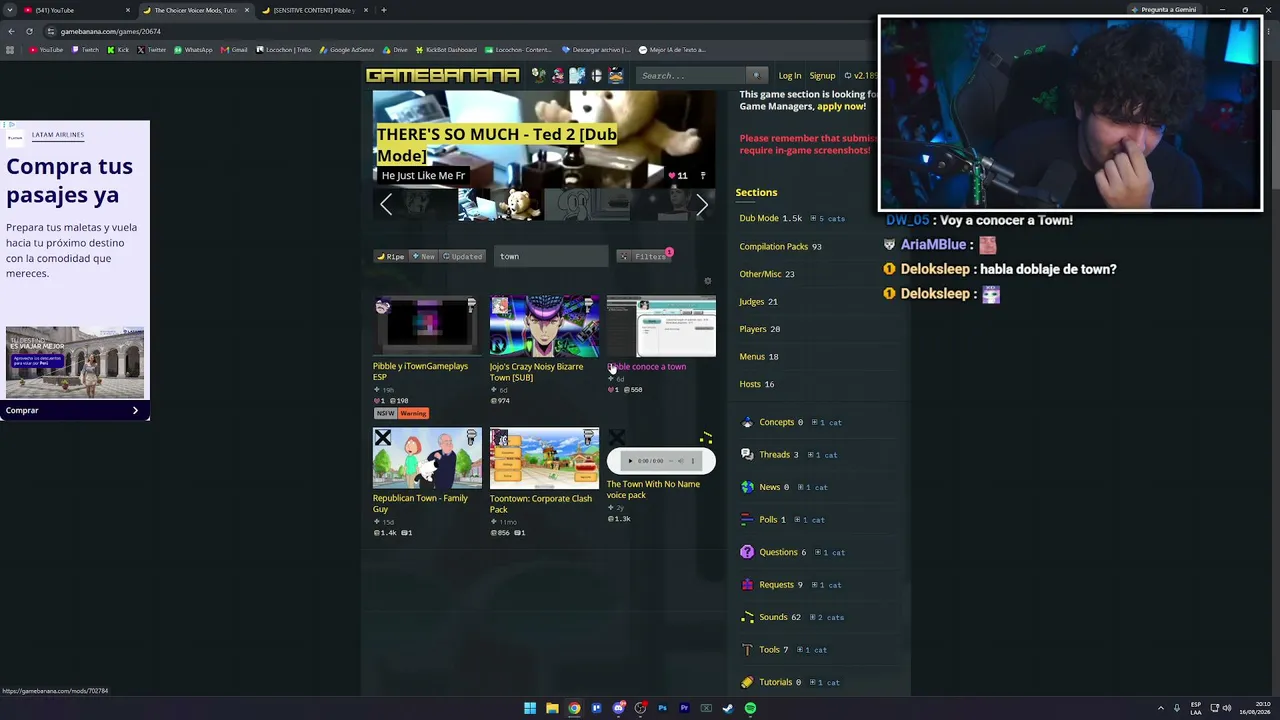Image resolution: width=1280 pixels, height=720 pixels.
Task: Sort mods by Ripe
Action: pyautogui.click(x=391, y=256)
